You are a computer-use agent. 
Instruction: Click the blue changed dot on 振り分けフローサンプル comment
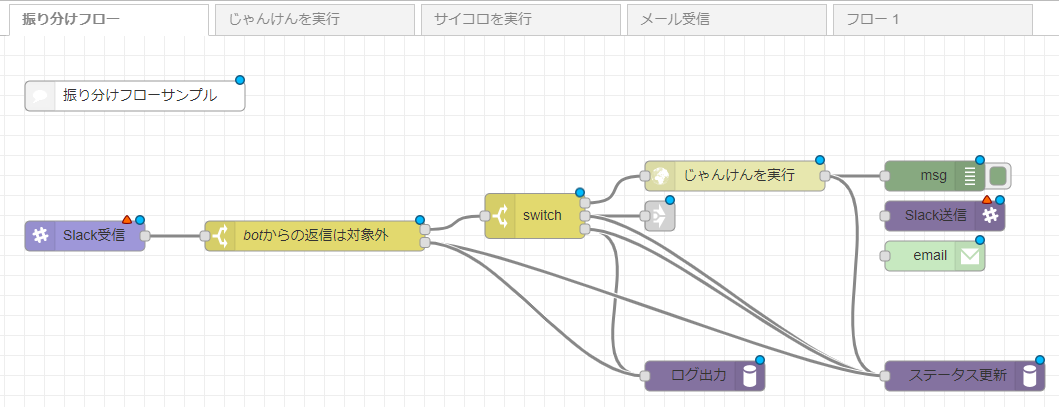coord(240,80)
